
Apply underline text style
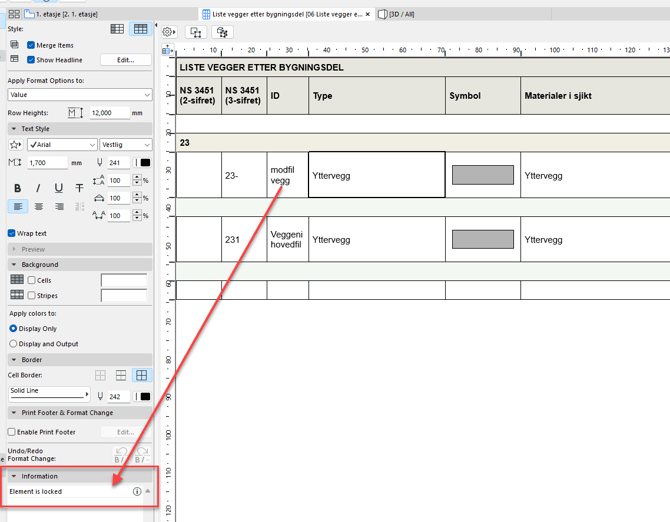click(59, 188)
